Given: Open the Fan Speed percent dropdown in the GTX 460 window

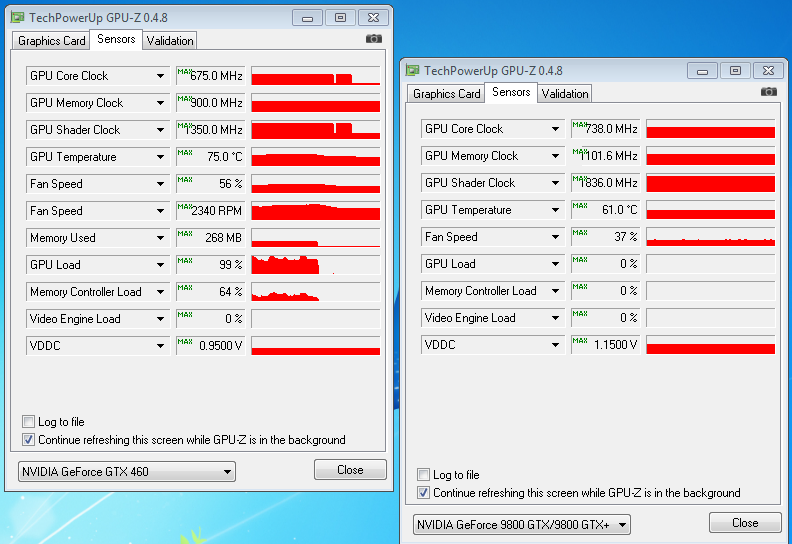Looking at the screenshot, I should (x=97, y=184).
